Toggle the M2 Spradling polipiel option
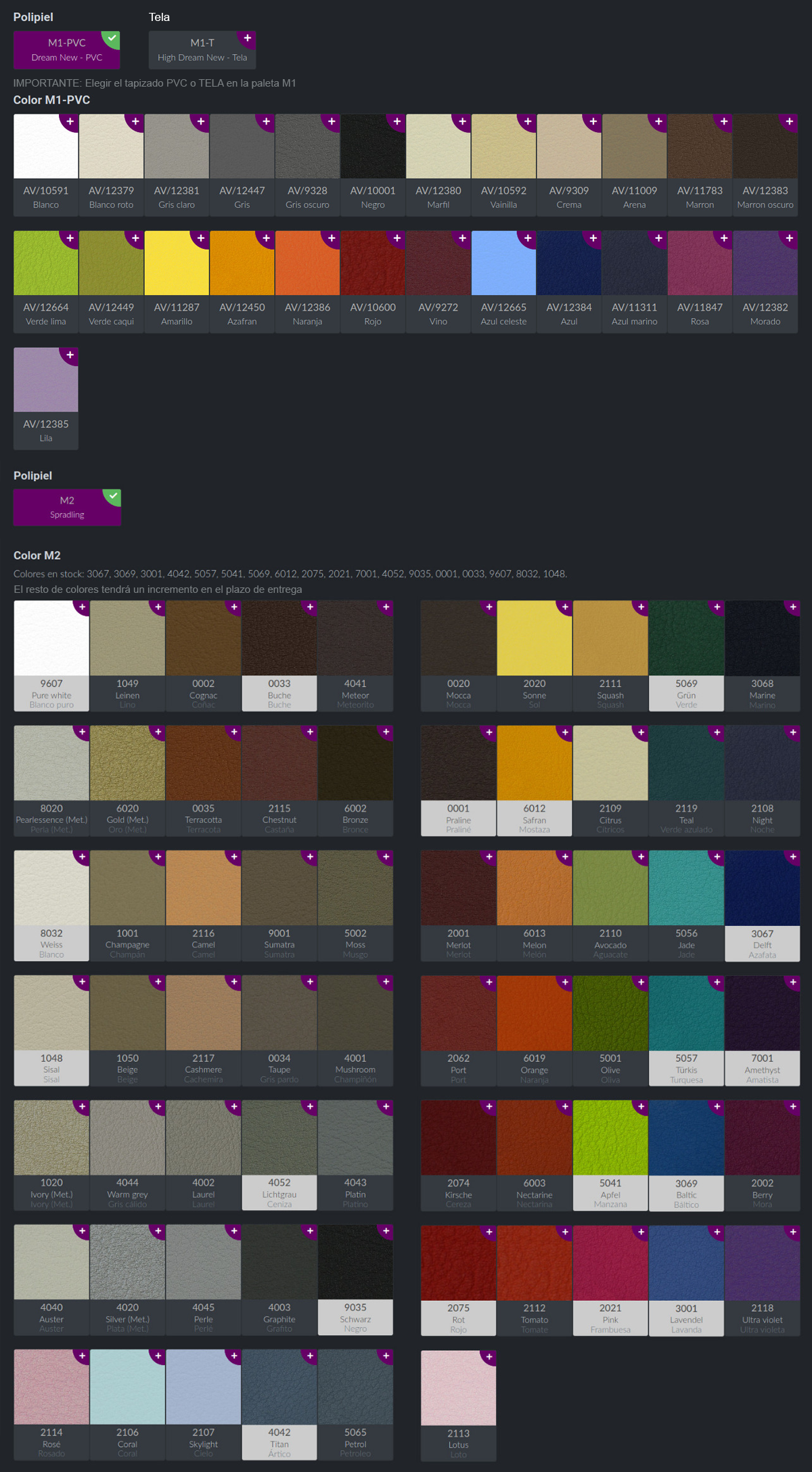The height and width of the screenshot is (1472, 812). [x=66, y=507]
